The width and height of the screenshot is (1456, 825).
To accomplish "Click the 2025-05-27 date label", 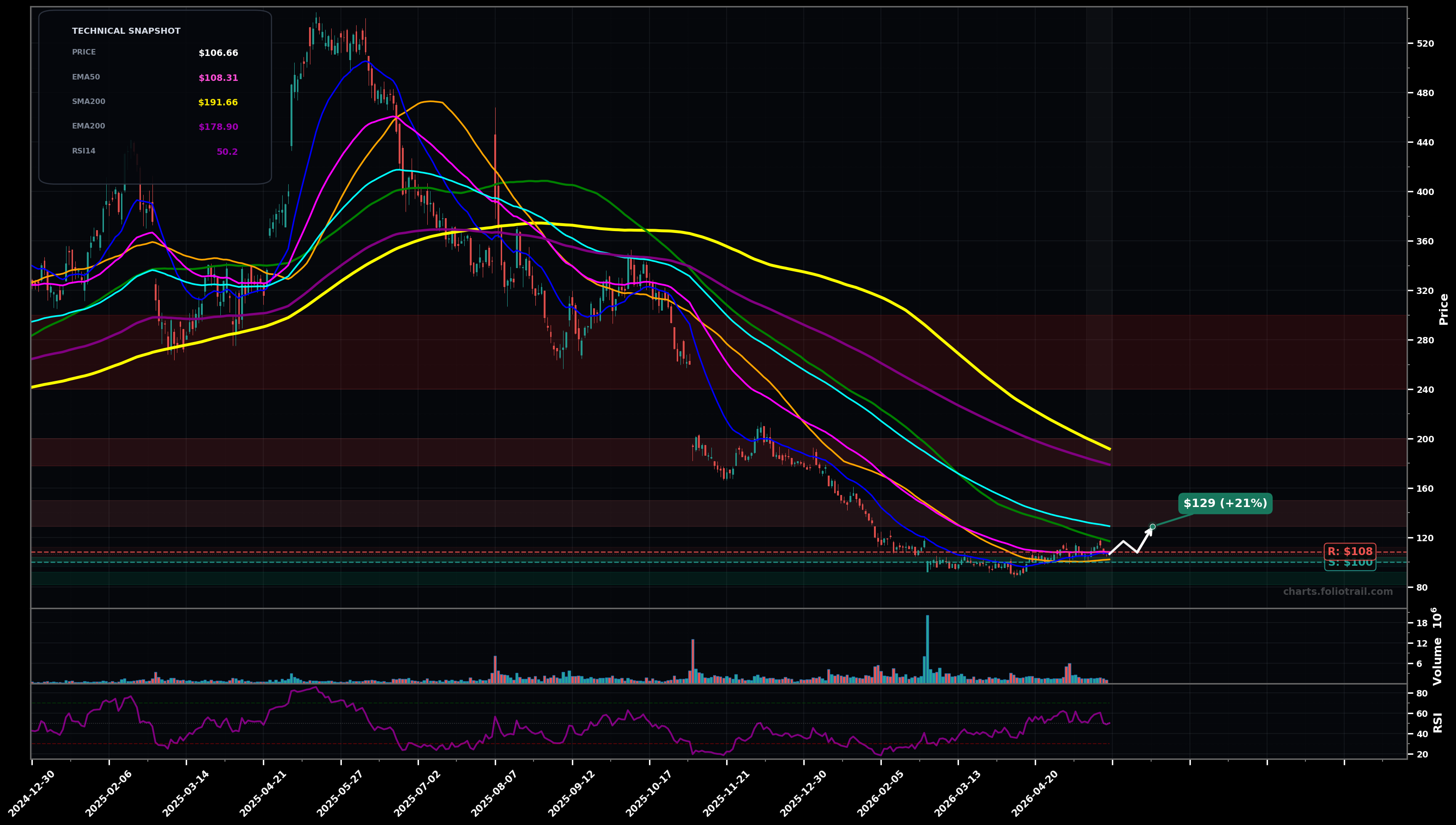I will pyautogui.click(x=340, y=793).
